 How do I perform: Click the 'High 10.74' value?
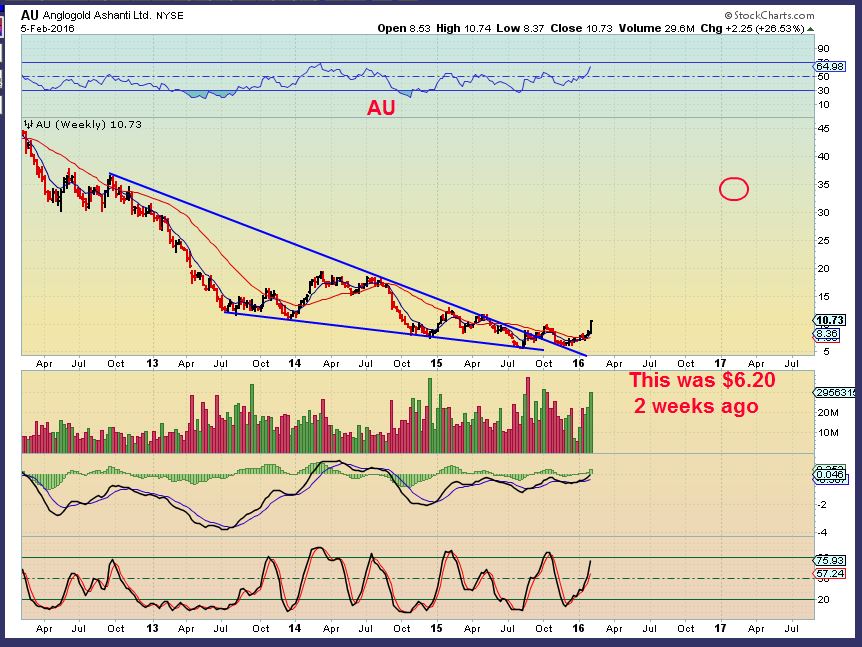tap(463, 28)
